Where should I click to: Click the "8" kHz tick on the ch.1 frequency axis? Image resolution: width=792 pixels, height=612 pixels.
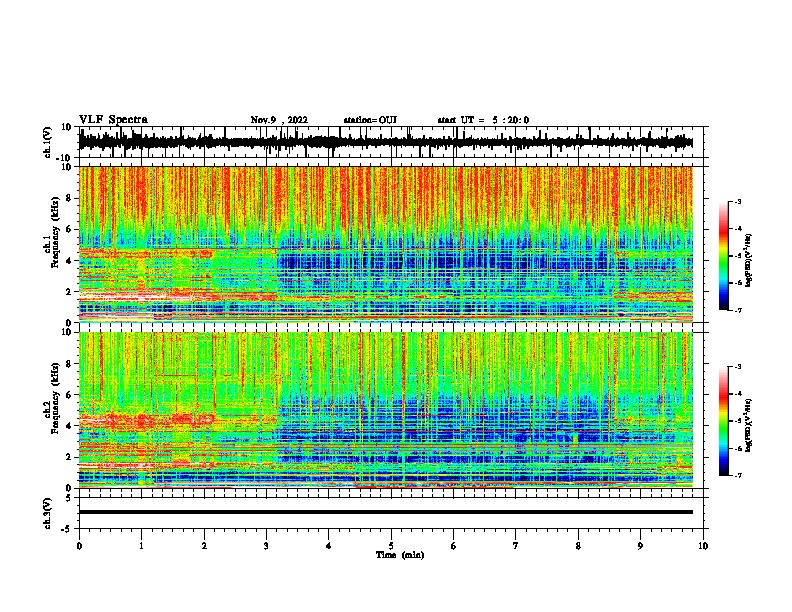pos(70,198)
